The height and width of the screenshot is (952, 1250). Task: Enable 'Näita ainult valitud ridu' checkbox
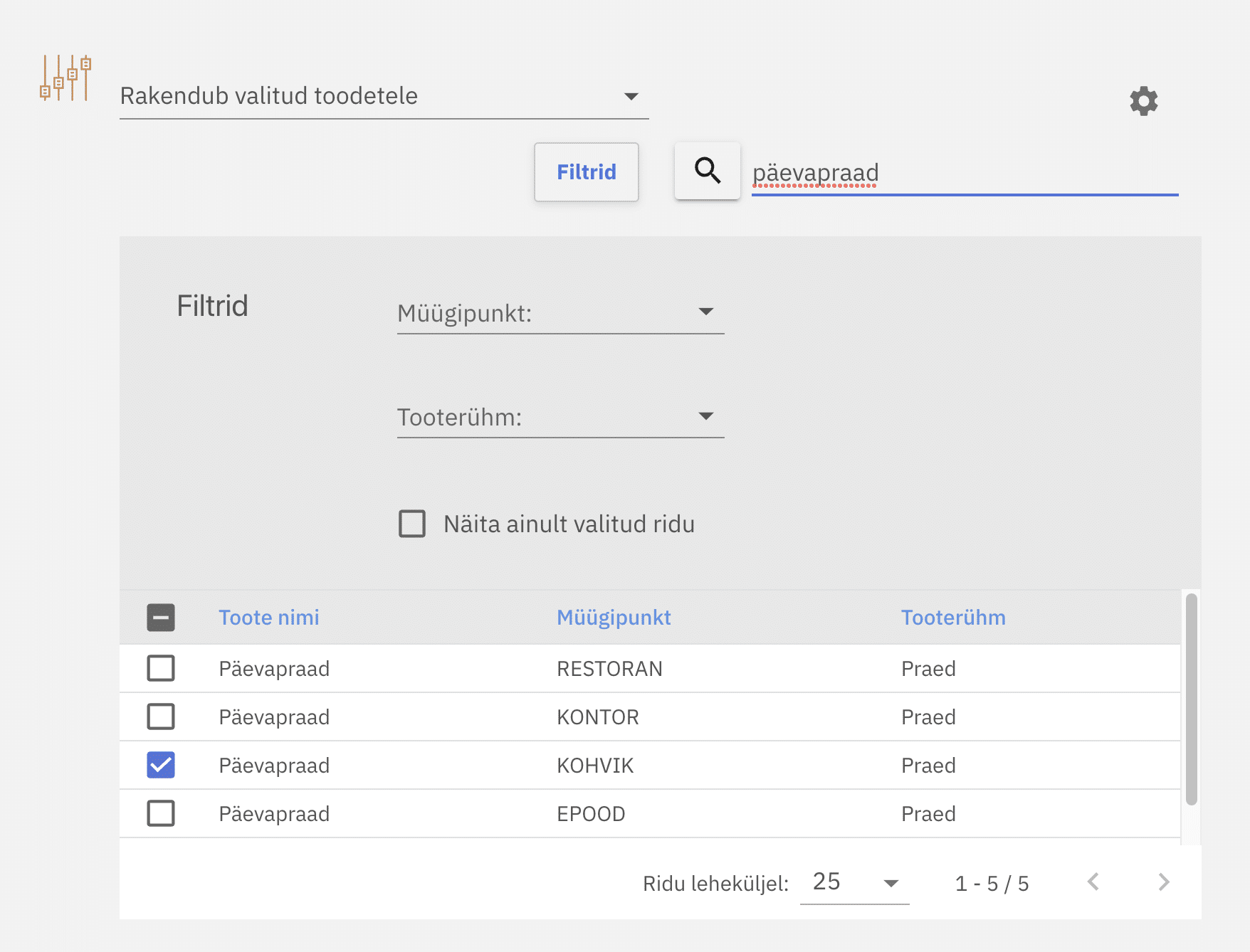pyautogui.click(x=412, y=524)
